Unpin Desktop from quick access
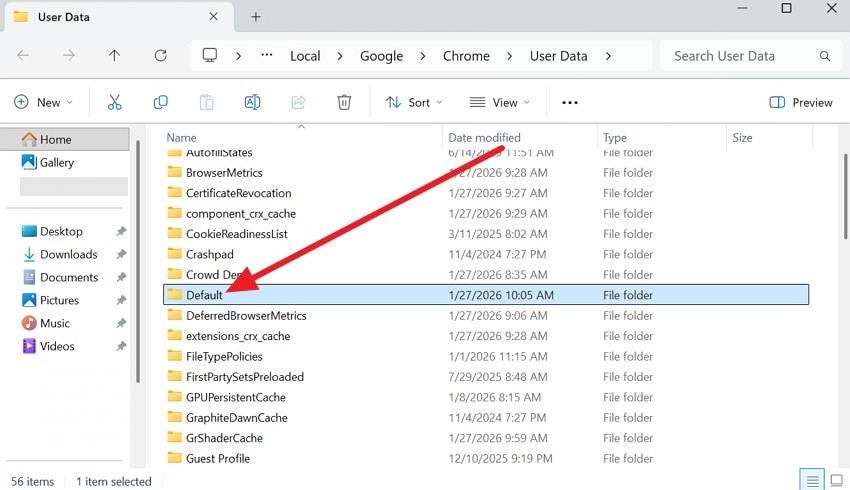This screenshot has width=850, height=490. pyautogui.click(x=121, y=231)
